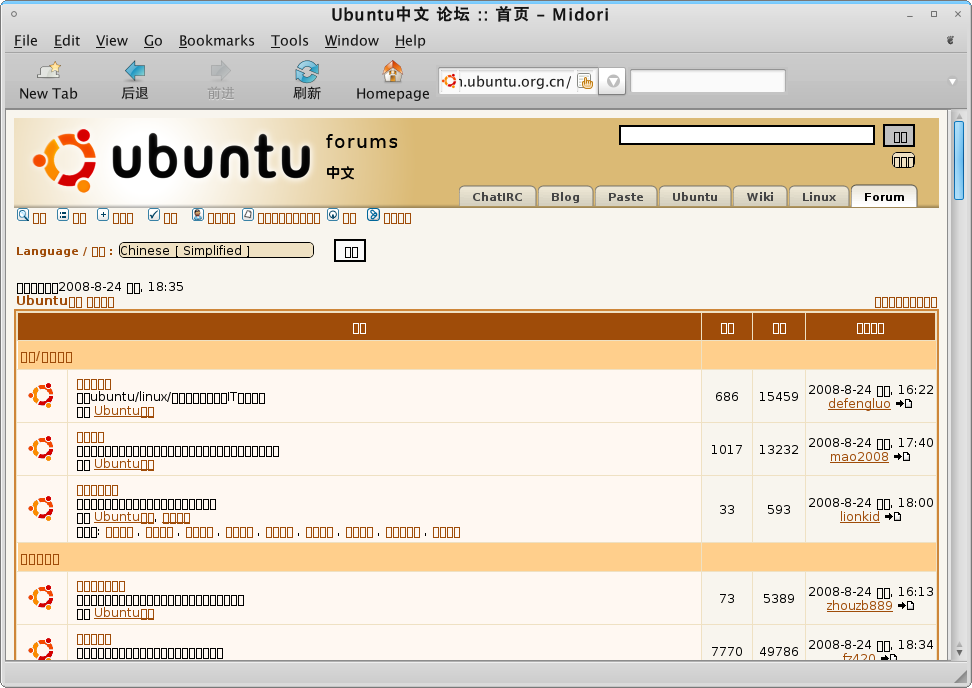Click the Ubuntu favicon in address bar

pos(449,81)
